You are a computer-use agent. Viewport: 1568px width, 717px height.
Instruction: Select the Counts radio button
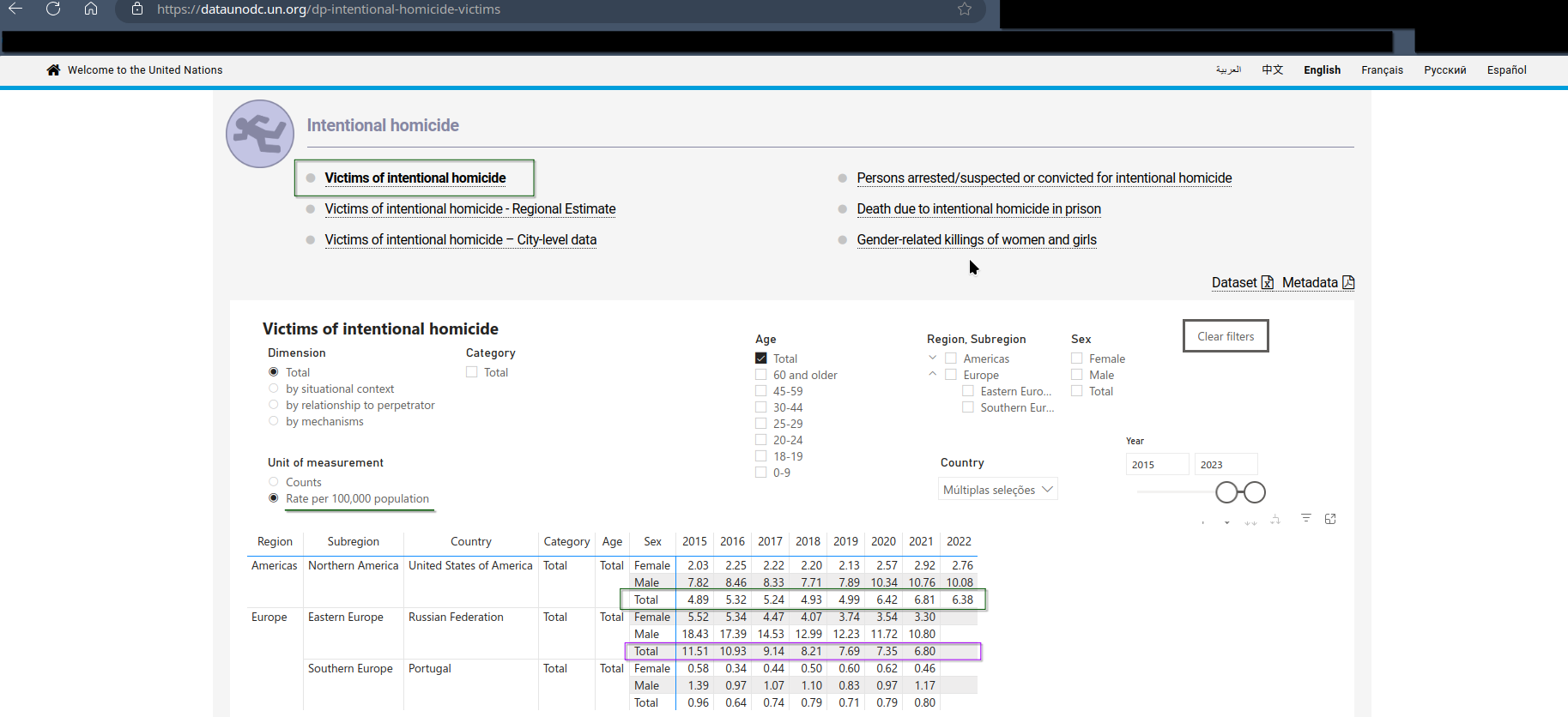(274, 482)
